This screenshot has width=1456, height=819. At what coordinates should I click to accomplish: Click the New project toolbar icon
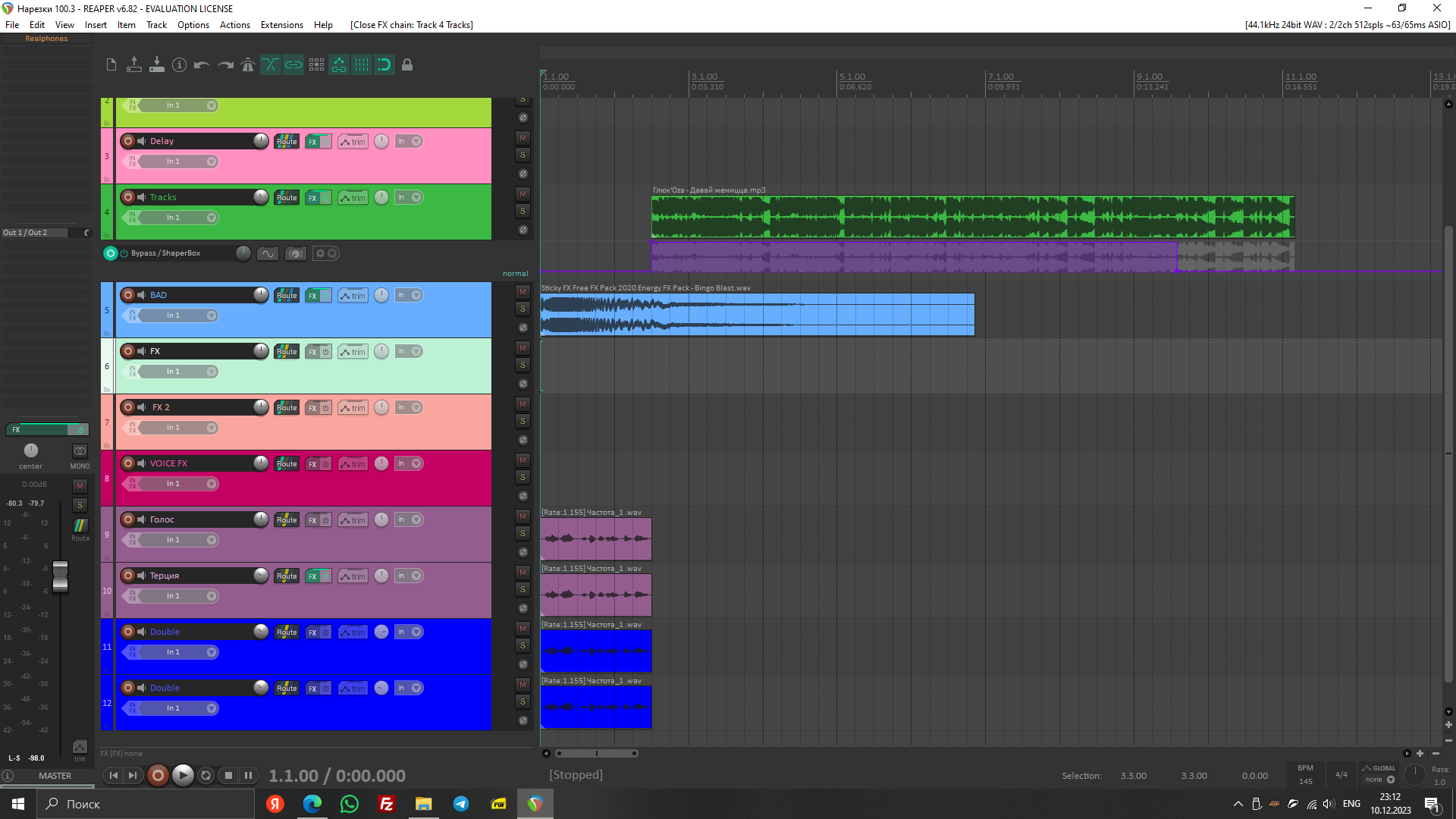111,65
